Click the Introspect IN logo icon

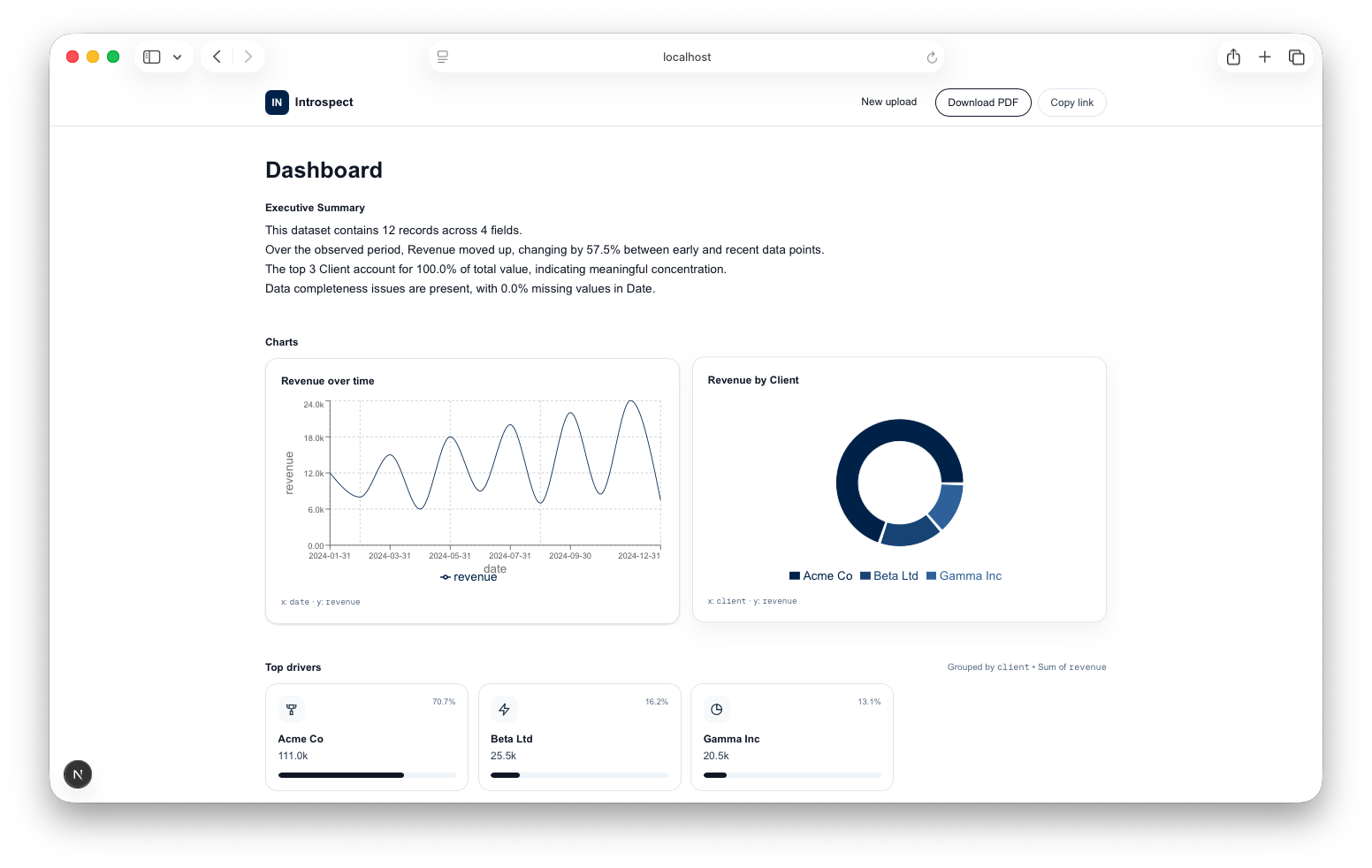[x=277, y=103]
